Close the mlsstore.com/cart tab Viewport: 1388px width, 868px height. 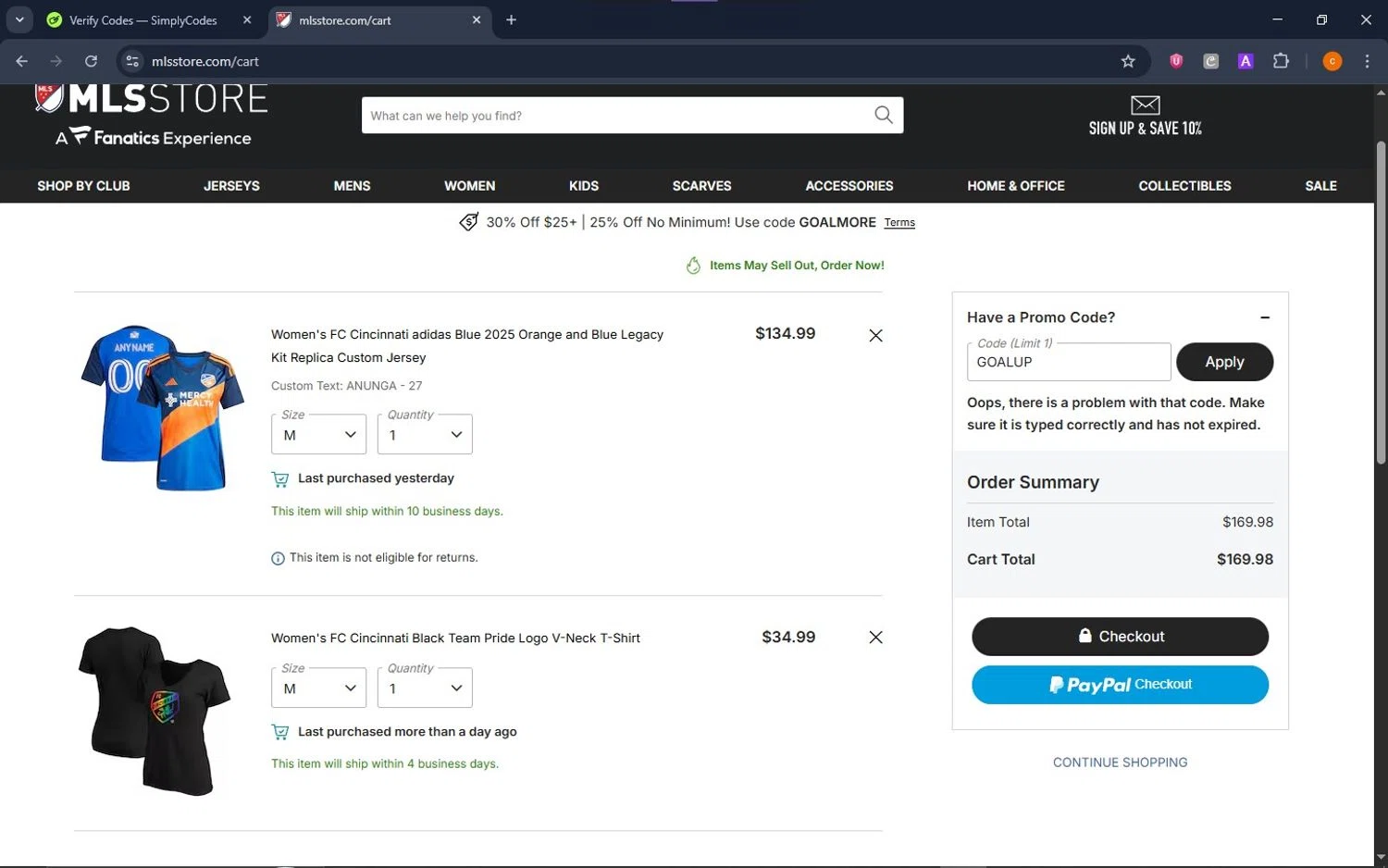477,19
